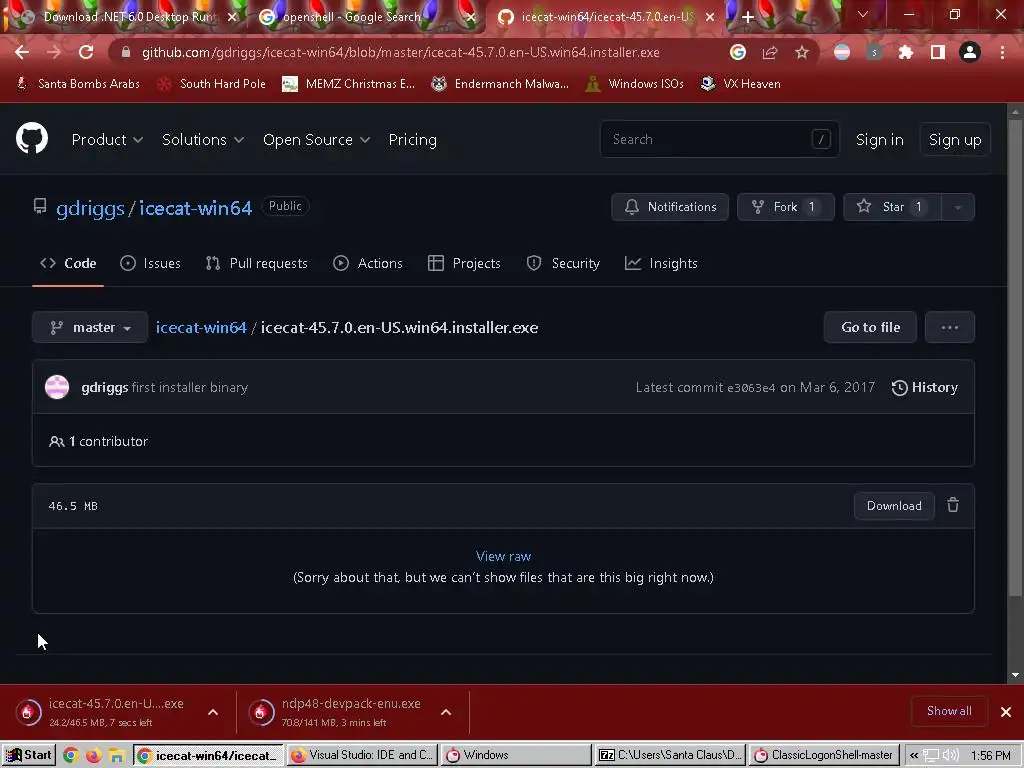Viewport: 1024px width, 768px height.
Task: Switch to the openshell Google Search tab
Action: click(367, 18)
